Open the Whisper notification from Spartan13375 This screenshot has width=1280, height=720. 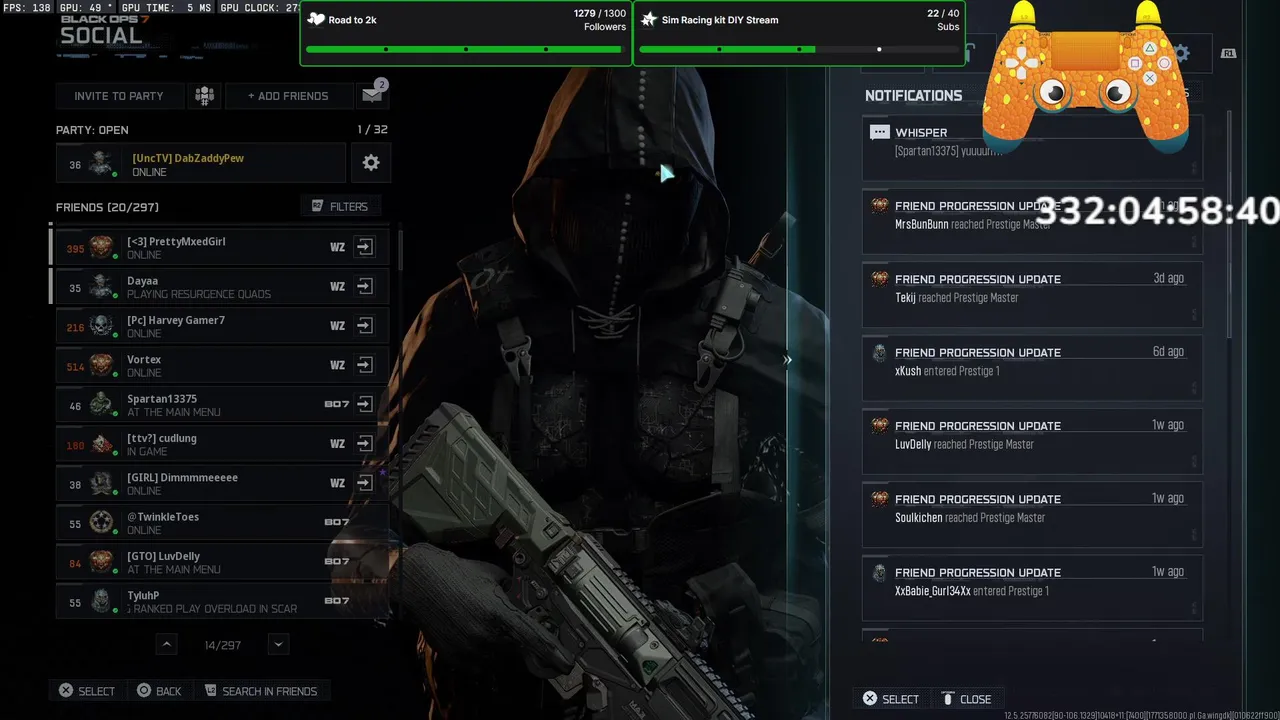1032,150
